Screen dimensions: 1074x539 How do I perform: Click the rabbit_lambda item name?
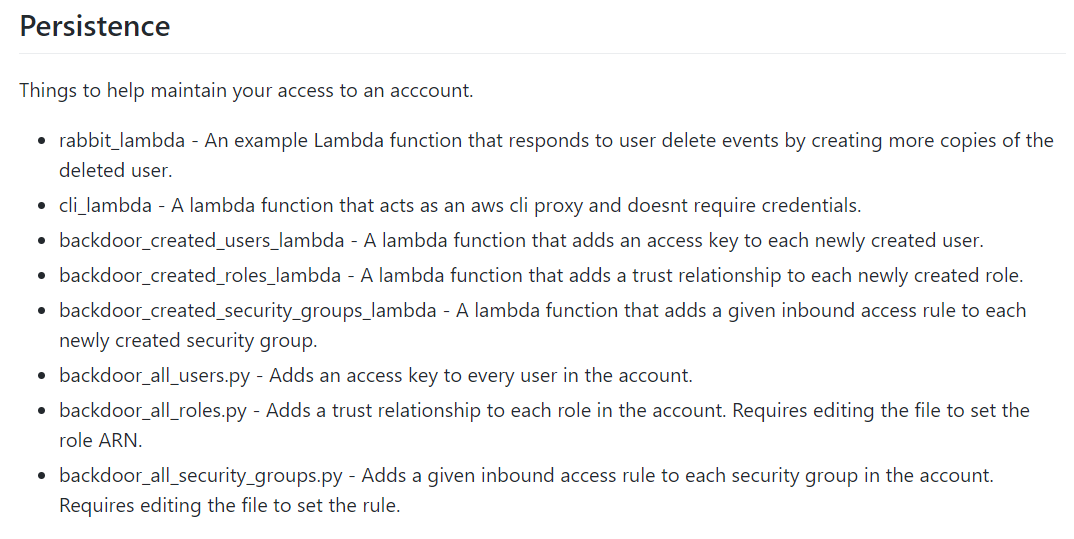(x=122, y=140)
